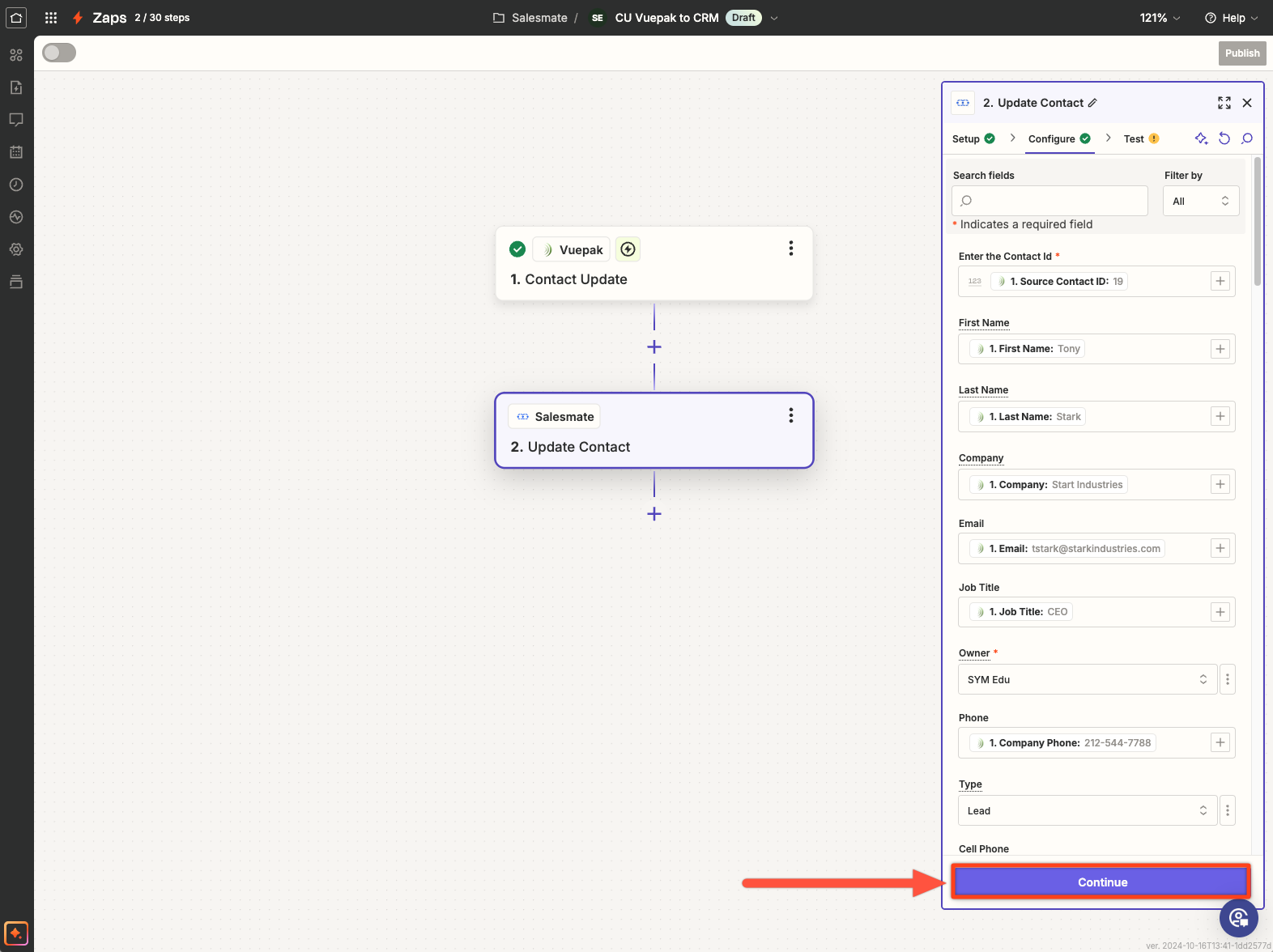Click the Publish button
1273x952 pixels.
(x=1241, y=53)
